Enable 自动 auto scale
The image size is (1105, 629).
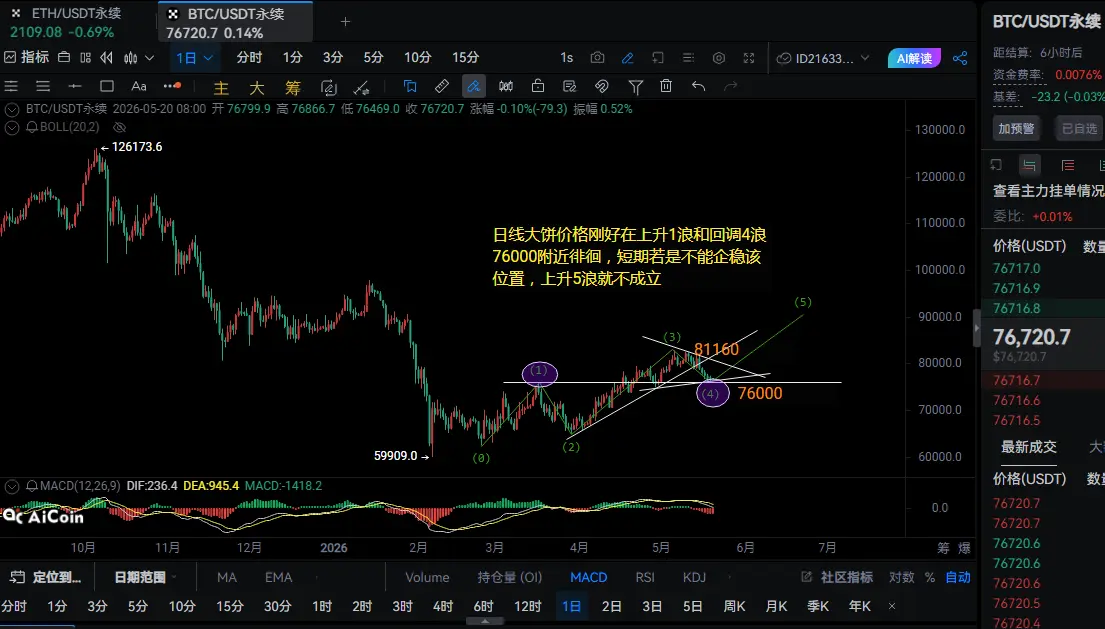pyautogui.click(x=958, y=578)
